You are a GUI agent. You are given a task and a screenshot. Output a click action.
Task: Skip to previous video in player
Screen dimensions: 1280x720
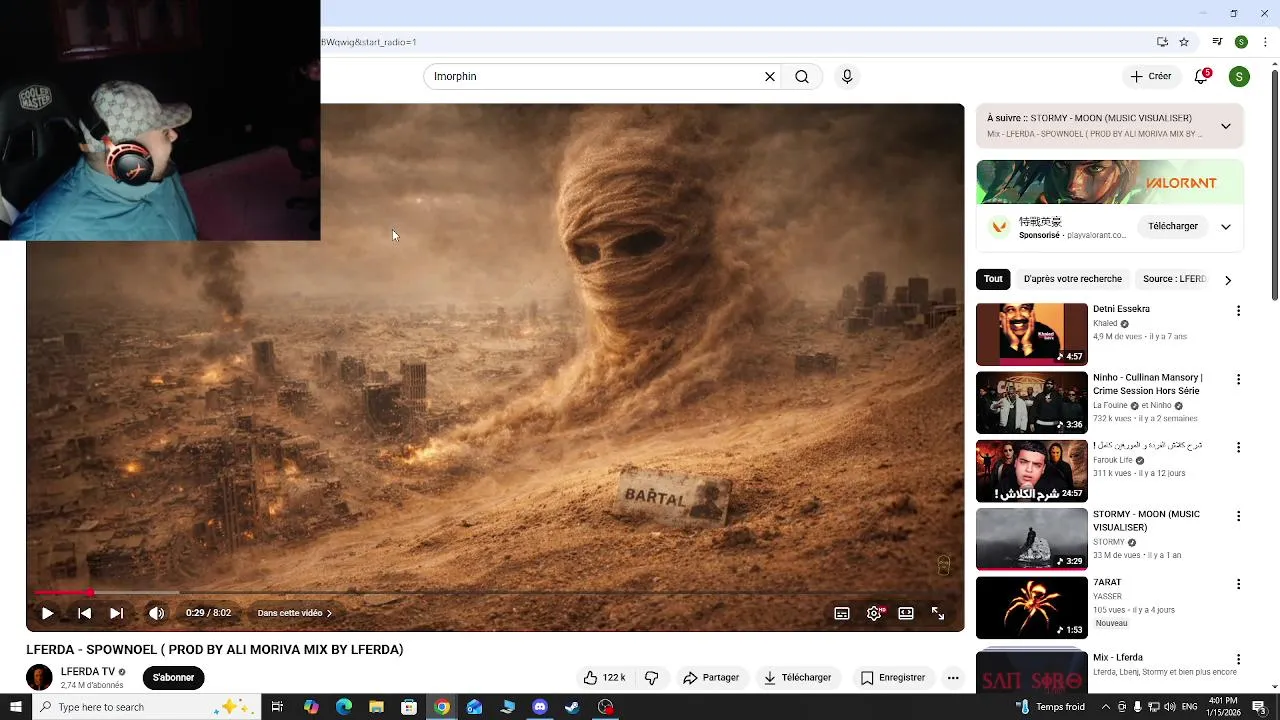click(x=84, y=613)
